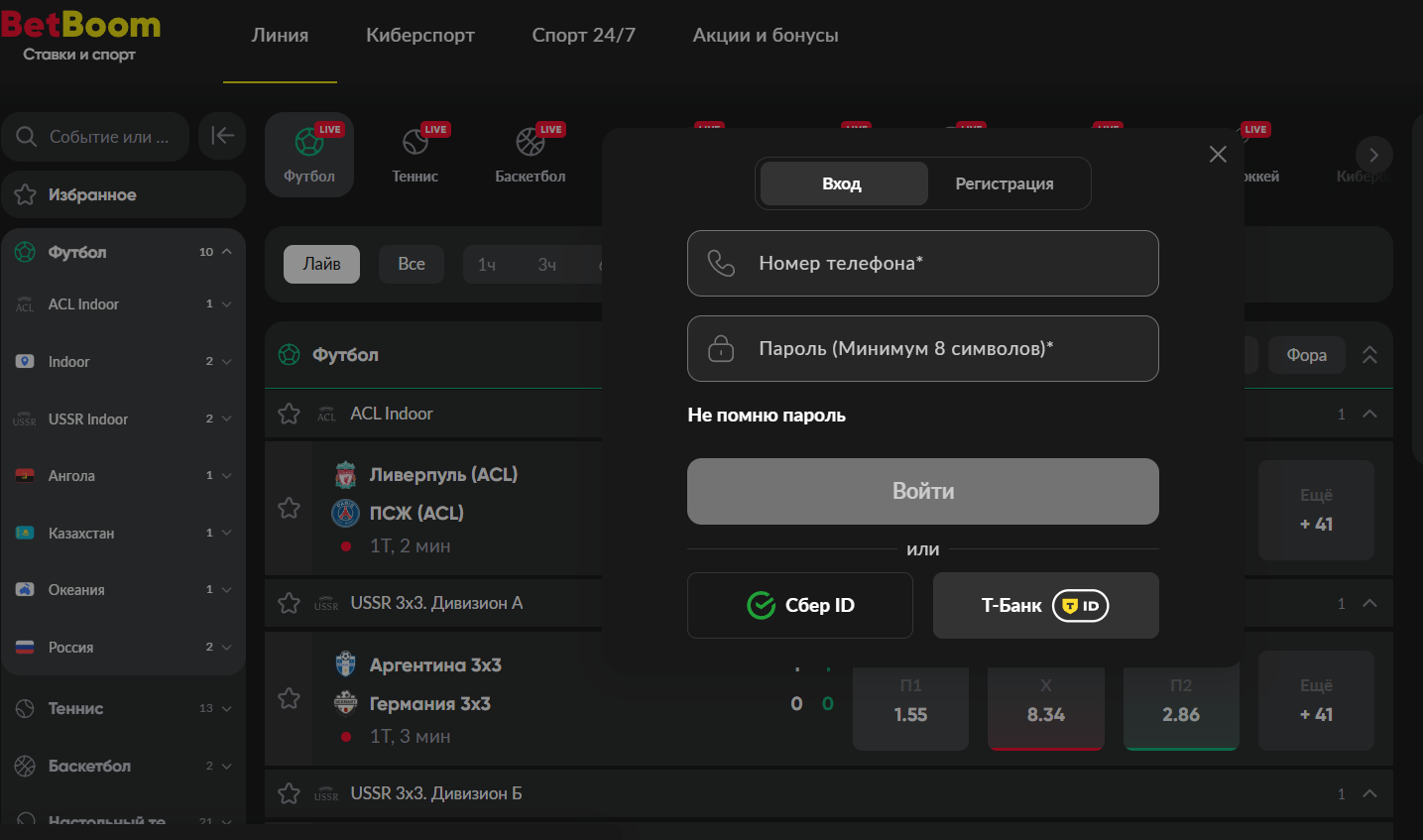1423x840 pixels.
Task: Favorite USSR 3x3 Дивизион А star
Action: click(289, 603)
